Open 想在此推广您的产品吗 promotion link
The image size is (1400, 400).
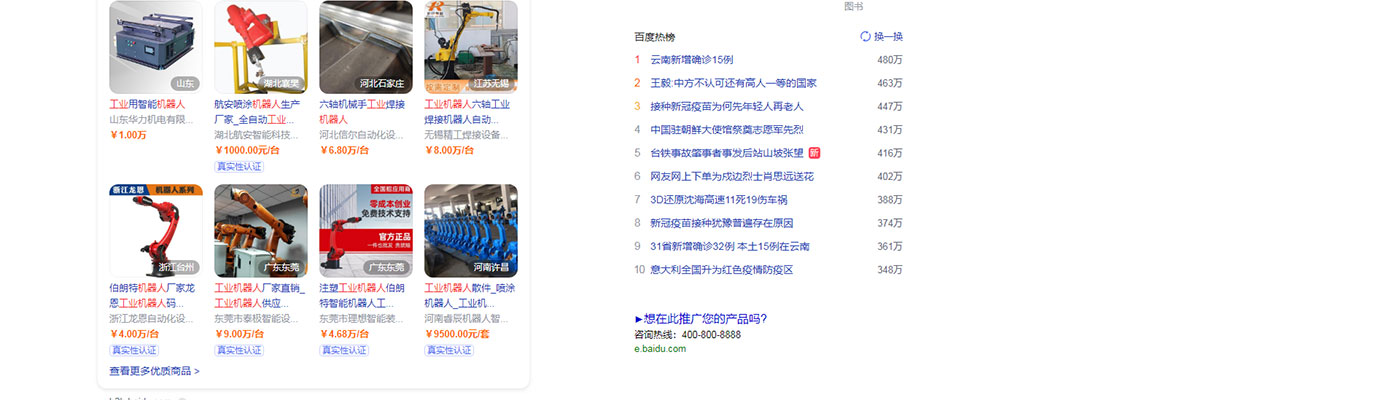701,319
